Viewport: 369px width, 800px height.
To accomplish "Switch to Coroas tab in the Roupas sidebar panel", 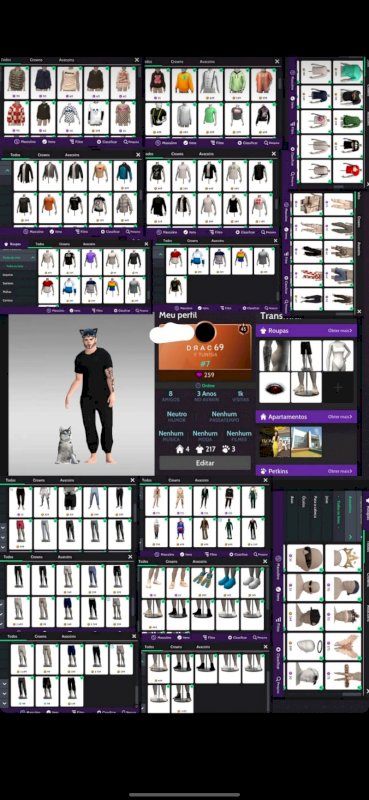I will pyautogui.click(x=64, y=244).
